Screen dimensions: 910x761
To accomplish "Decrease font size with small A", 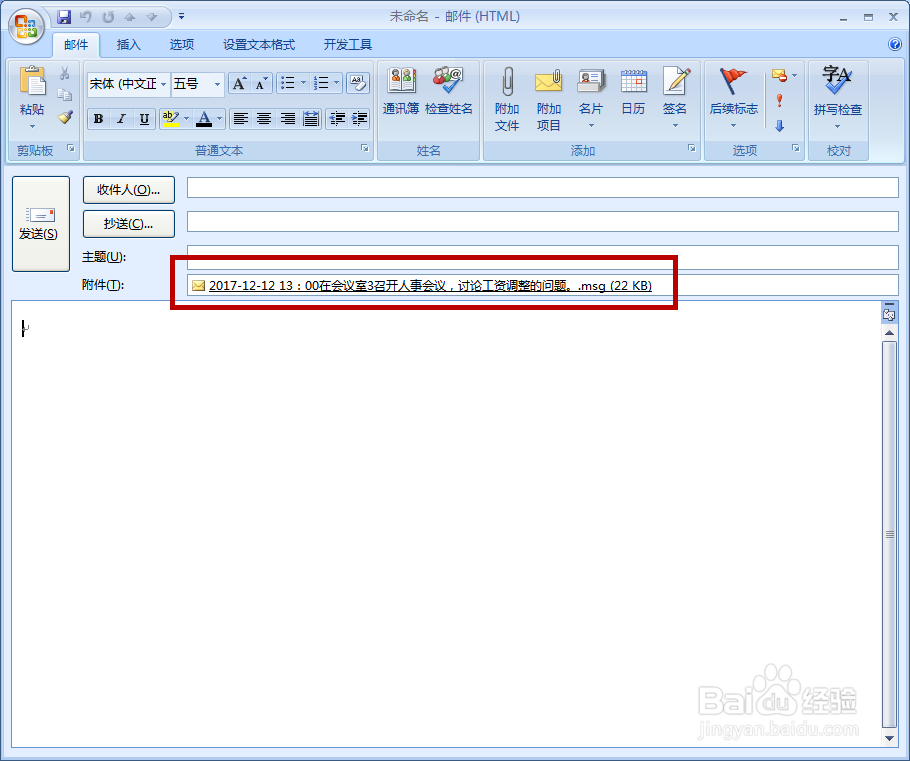I will click(261, 84).
